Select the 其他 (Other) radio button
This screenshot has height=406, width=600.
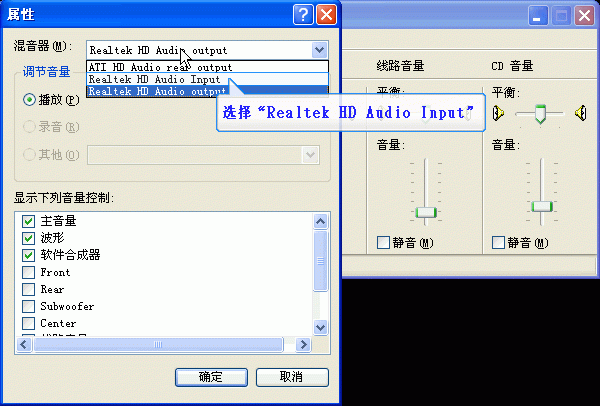coord(29,155)
